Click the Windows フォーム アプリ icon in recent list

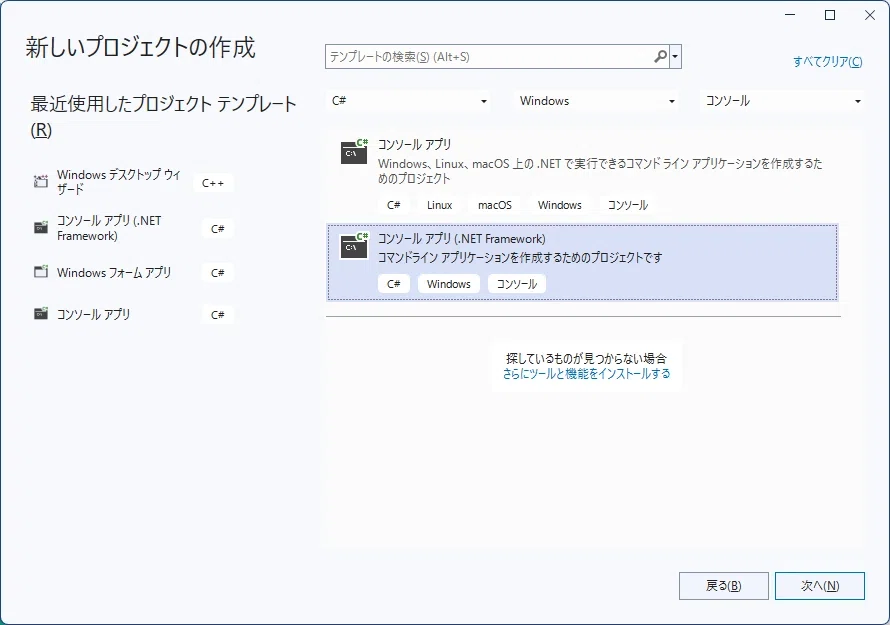41,272
